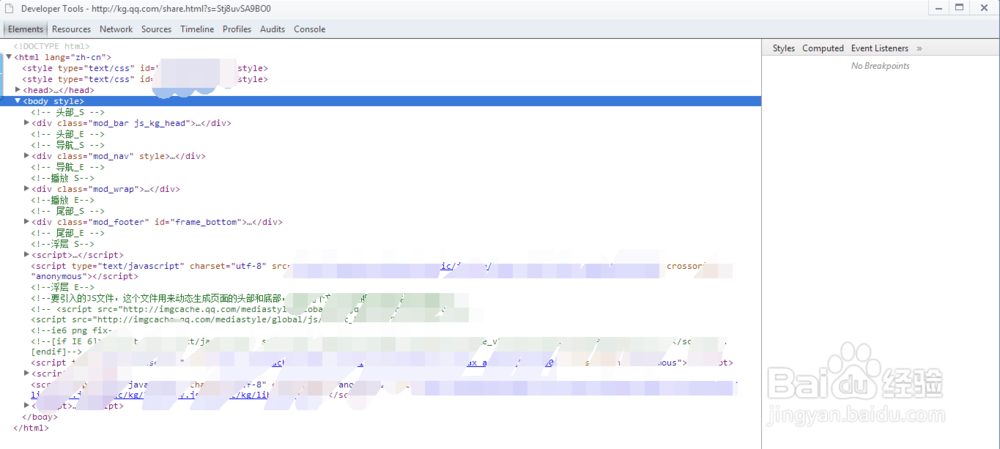Select the 头部_E comment line

(68, 134)
